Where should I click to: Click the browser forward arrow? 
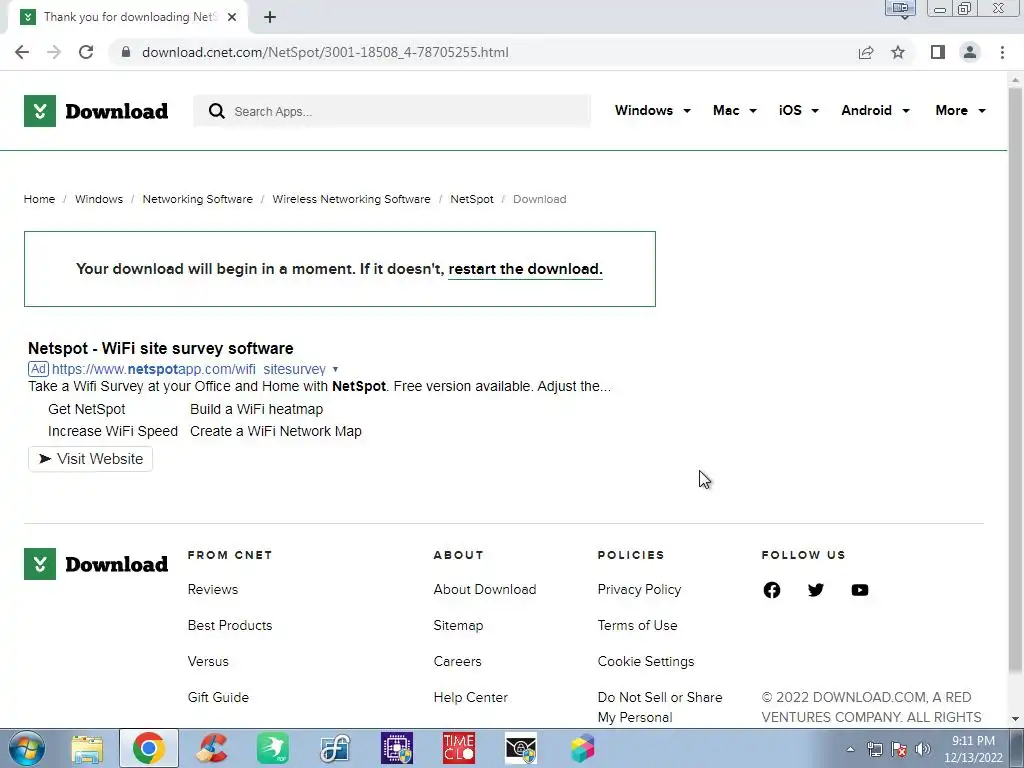pos(54,52)
